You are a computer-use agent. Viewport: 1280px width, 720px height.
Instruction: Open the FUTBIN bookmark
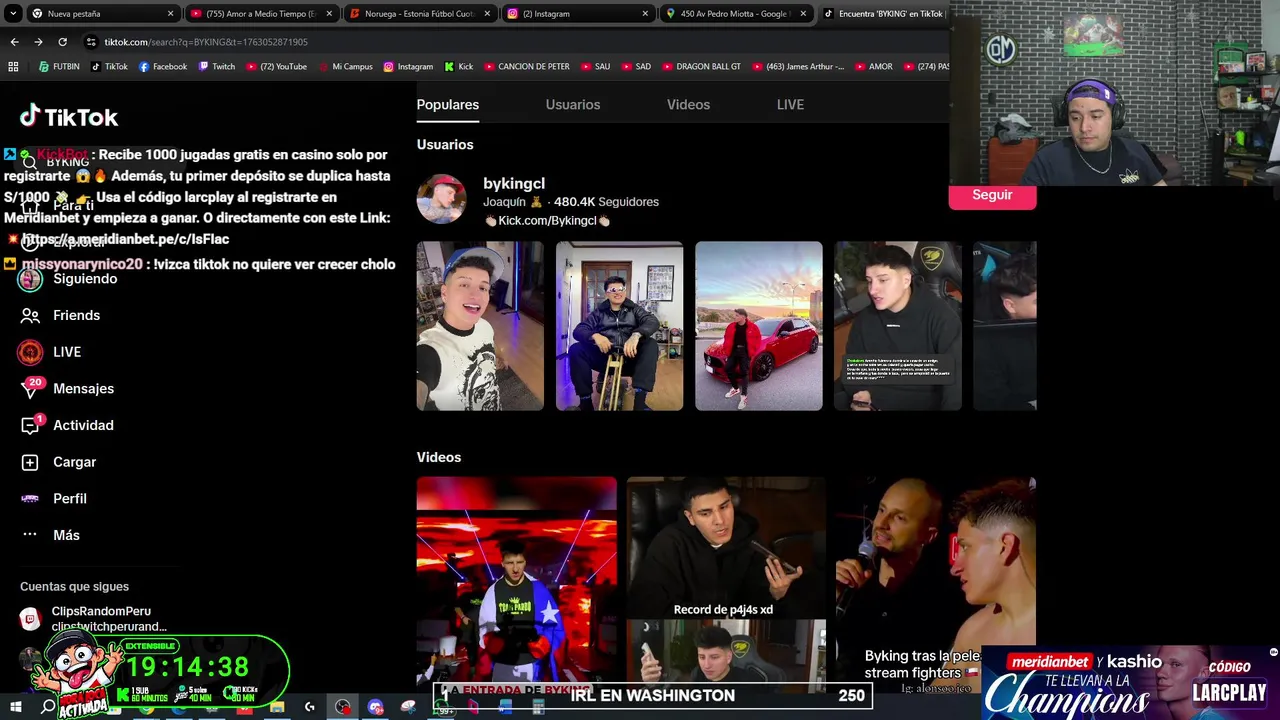[x=59, y=67]
